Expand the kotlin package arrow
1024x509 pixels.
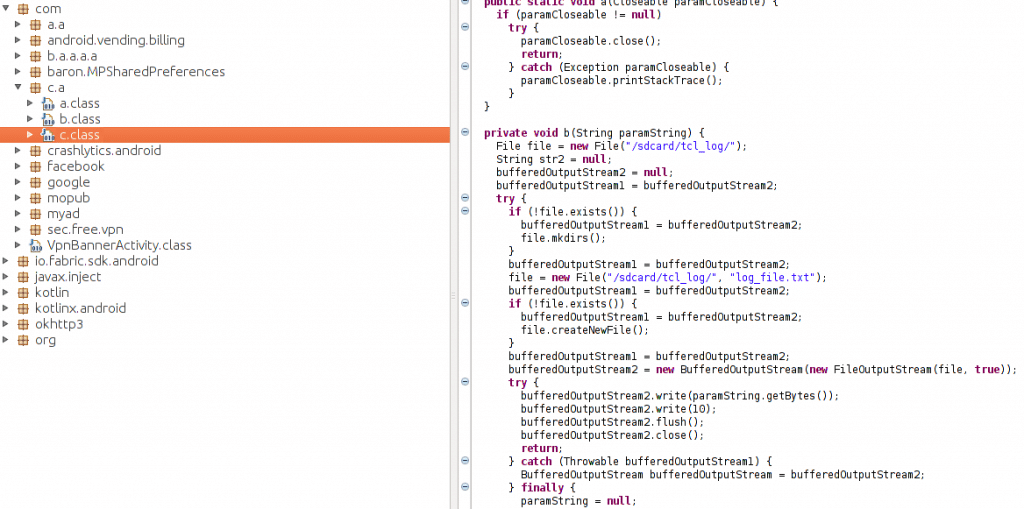(6, 292)
